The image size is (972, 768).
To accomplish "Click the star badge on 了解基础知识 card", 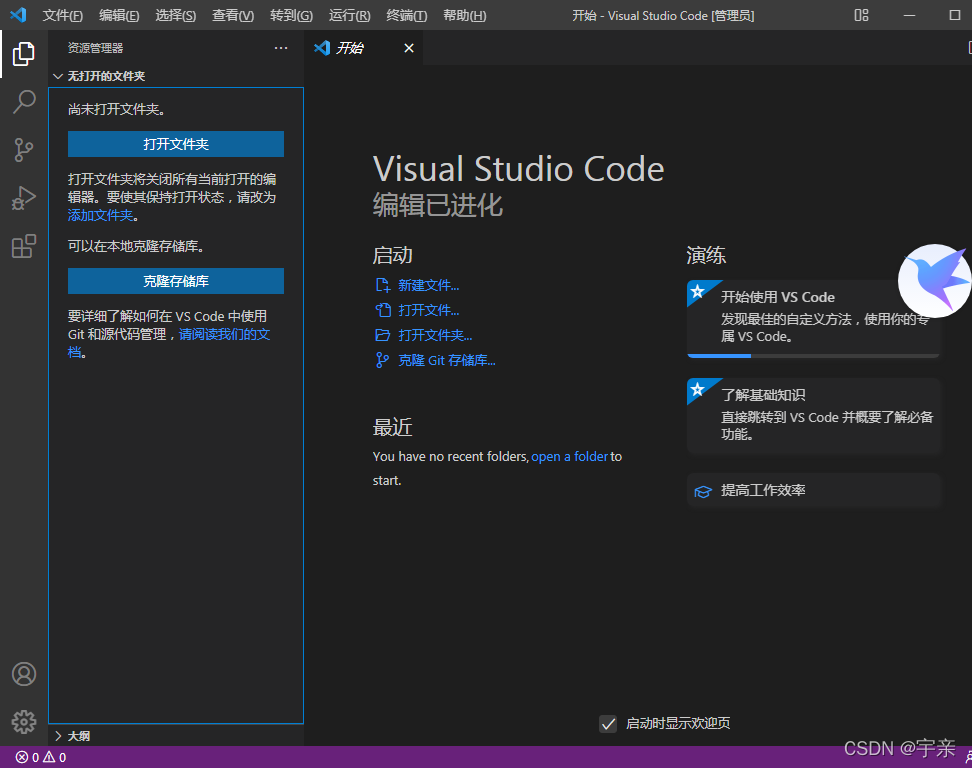I will pos(697,389).
